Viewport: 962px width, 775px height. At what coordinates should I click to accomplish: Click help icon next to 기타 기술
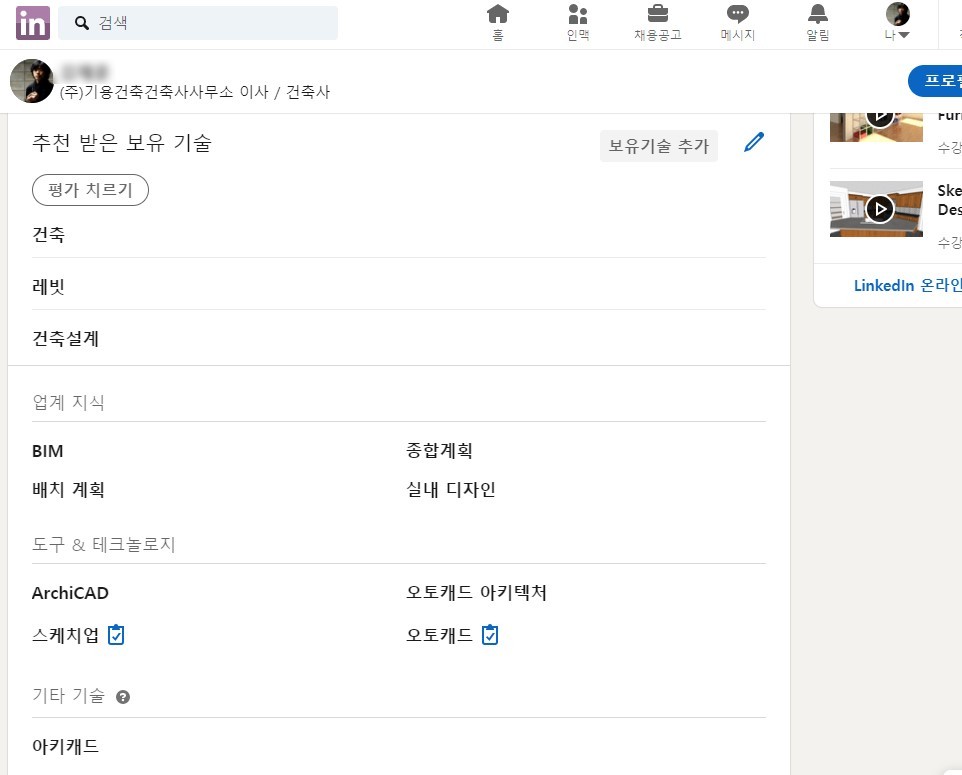(123, 697)
